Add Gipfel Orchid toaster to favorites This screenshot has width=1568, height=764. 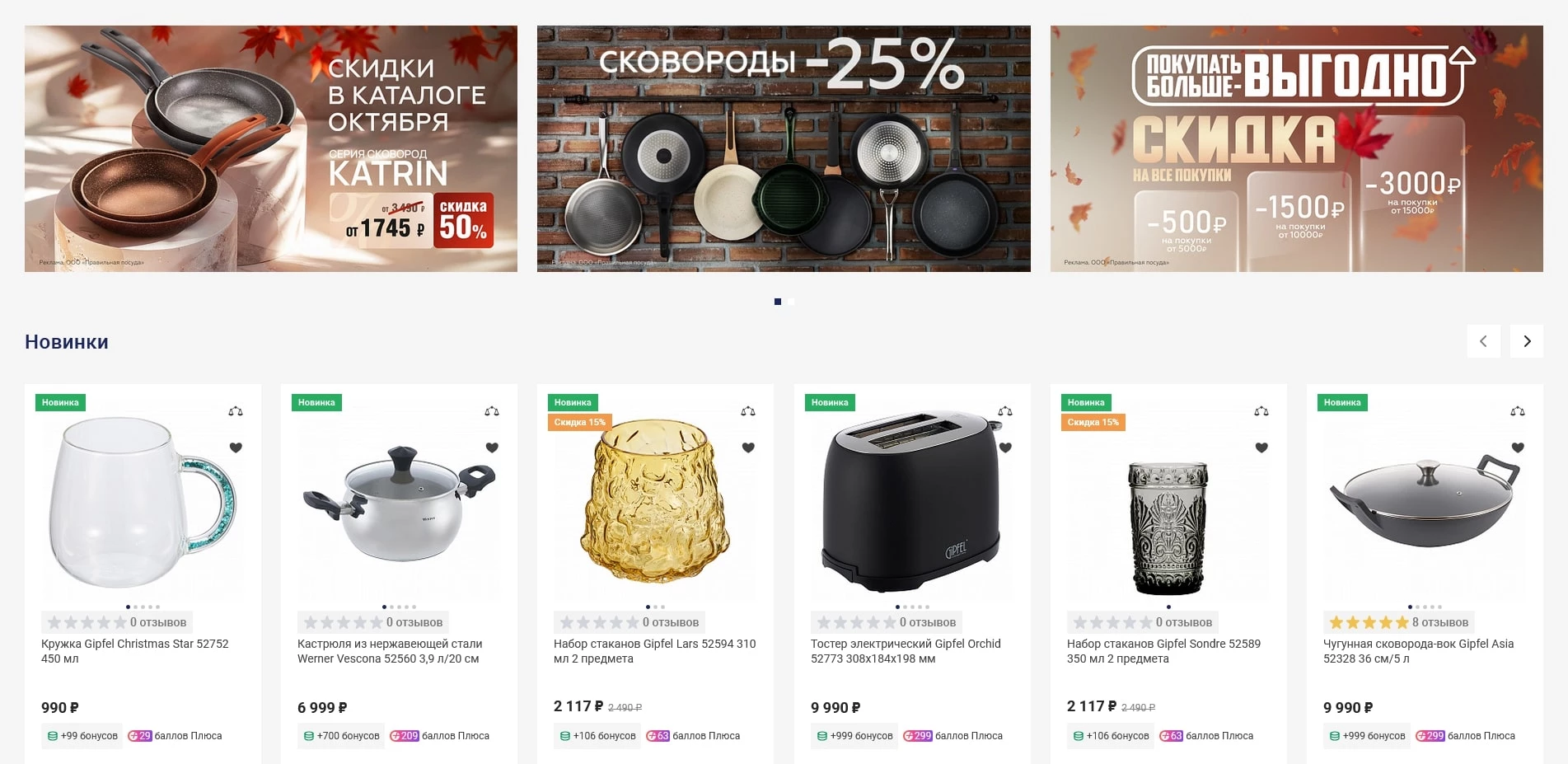coord(1005,448)
